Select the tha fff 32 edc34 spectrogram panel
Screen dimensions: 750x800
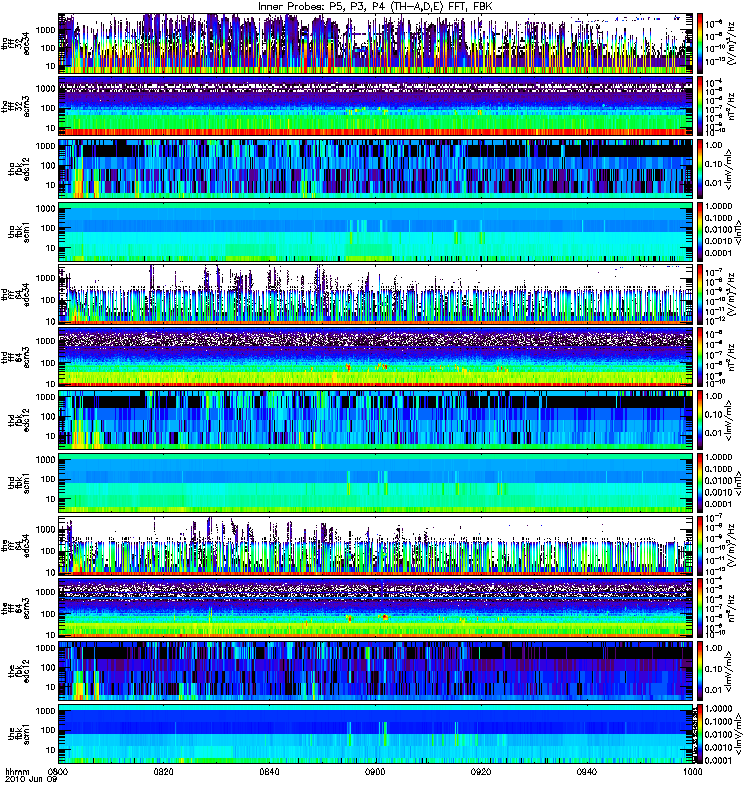tap(376, 44)
